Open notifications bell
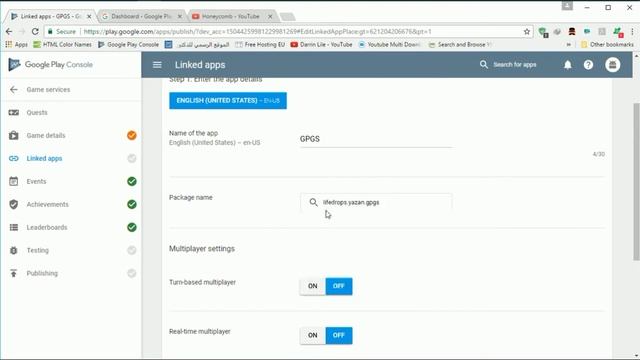This screenshot has height=360, width=640. [x=568, y=64]
